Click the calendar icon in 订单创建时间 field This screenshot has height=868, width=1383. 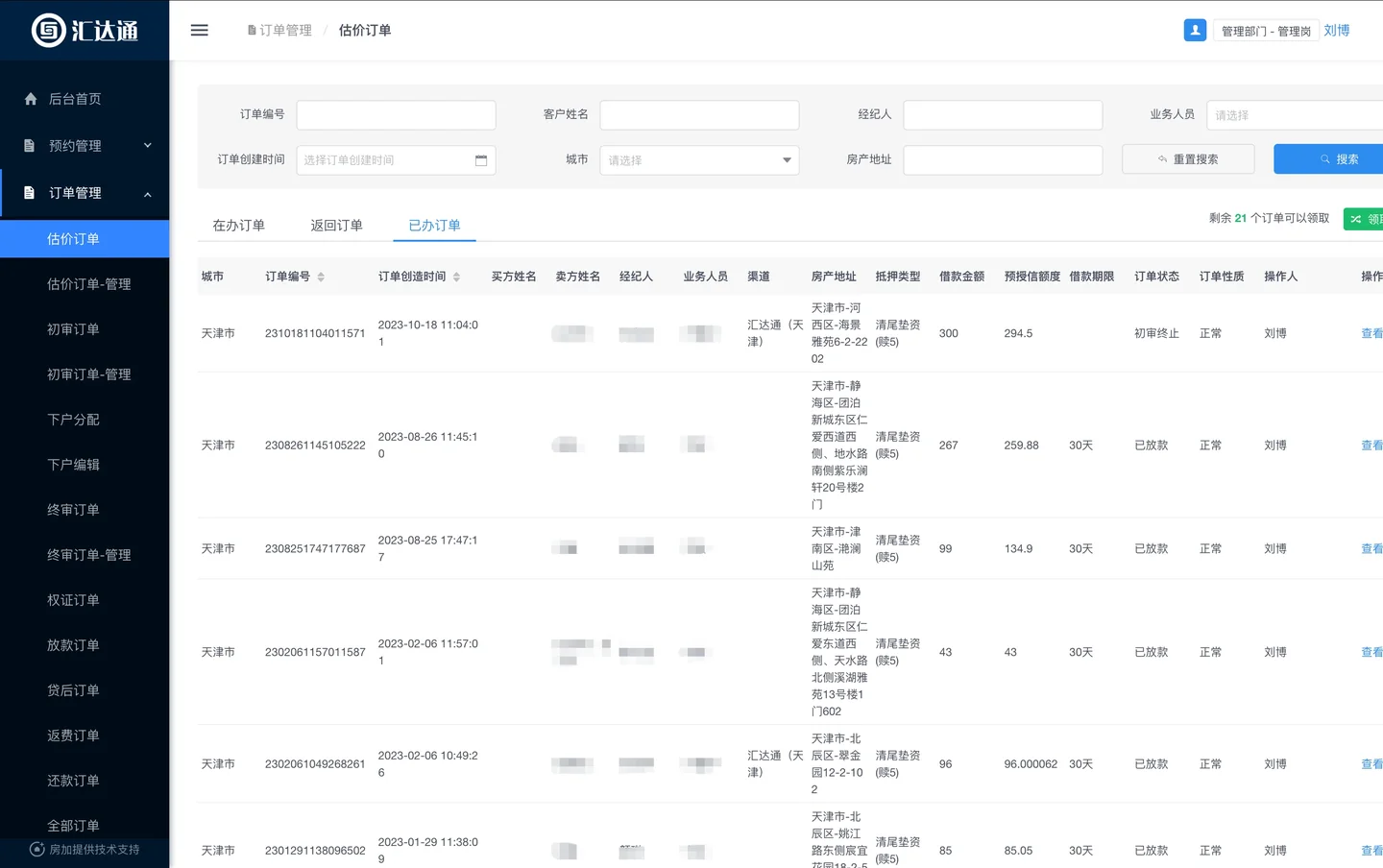click(481, 160)
